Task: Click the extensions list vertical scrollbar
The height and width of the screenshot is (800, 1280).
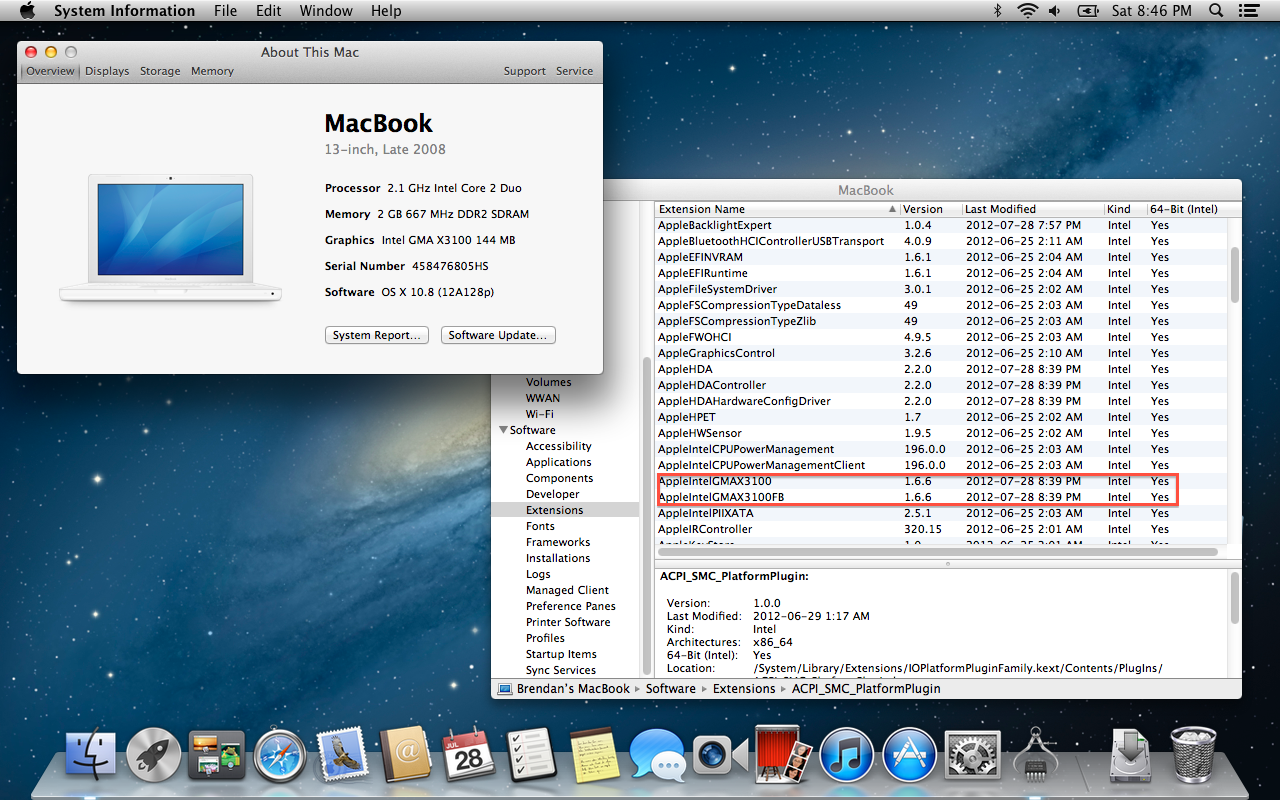Action: (1234, 275)
